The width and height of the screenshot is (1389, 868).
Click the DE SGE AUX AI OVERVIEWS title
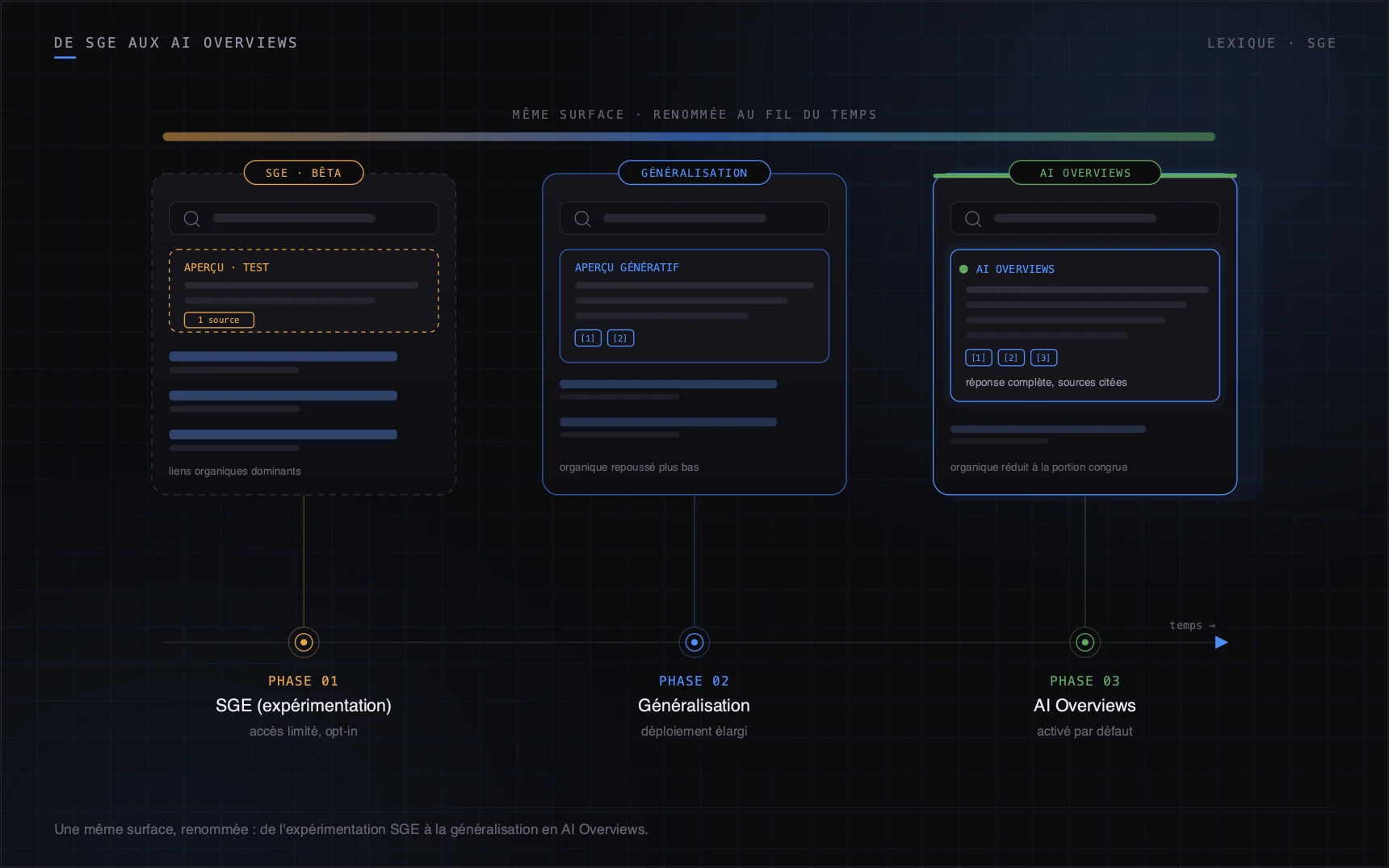click(x=176, y=43)
